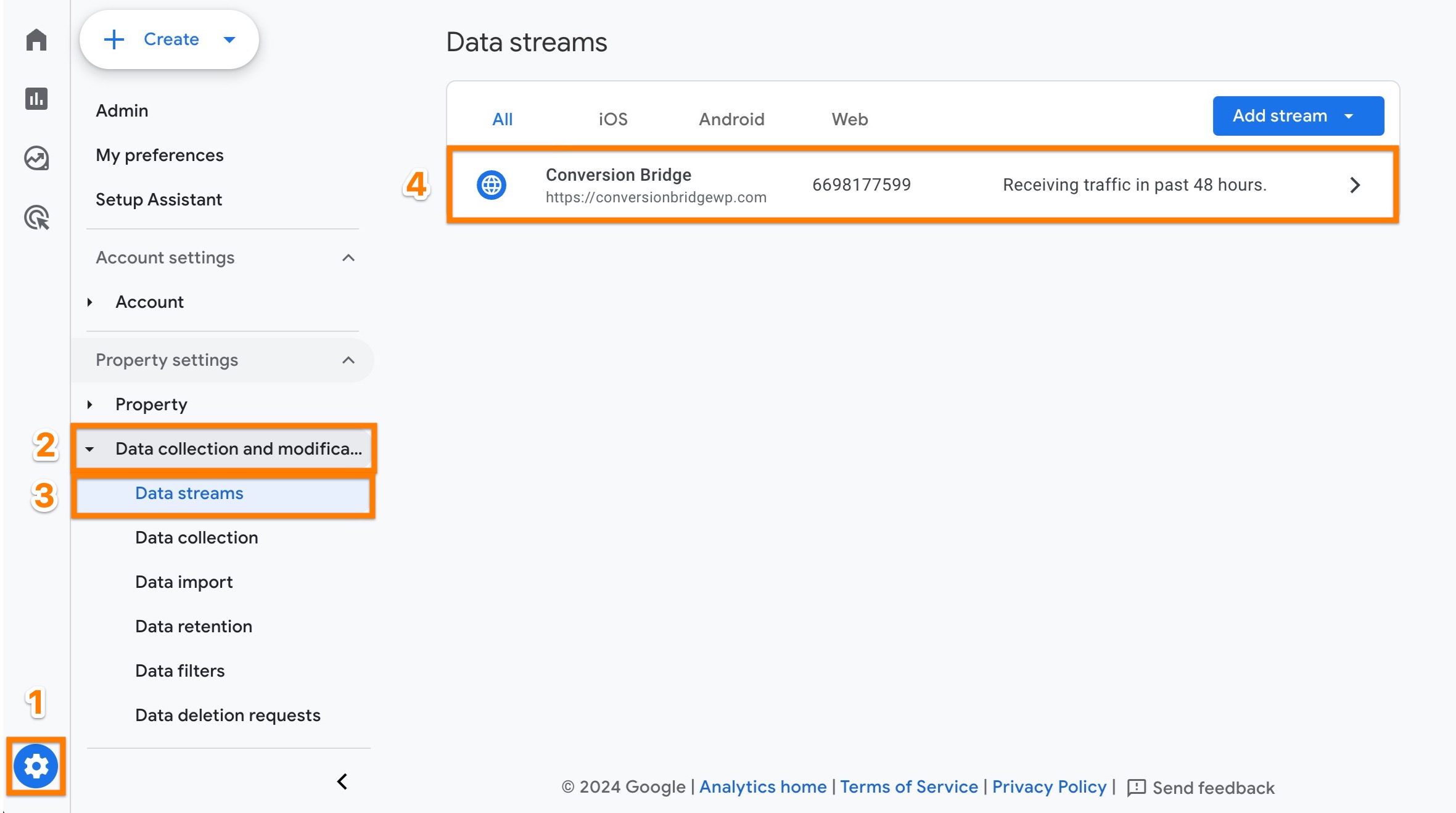Click the Home icon in left rail
Image resolution: width=1456 pixels, height=813 pixels.
point(36,39)
